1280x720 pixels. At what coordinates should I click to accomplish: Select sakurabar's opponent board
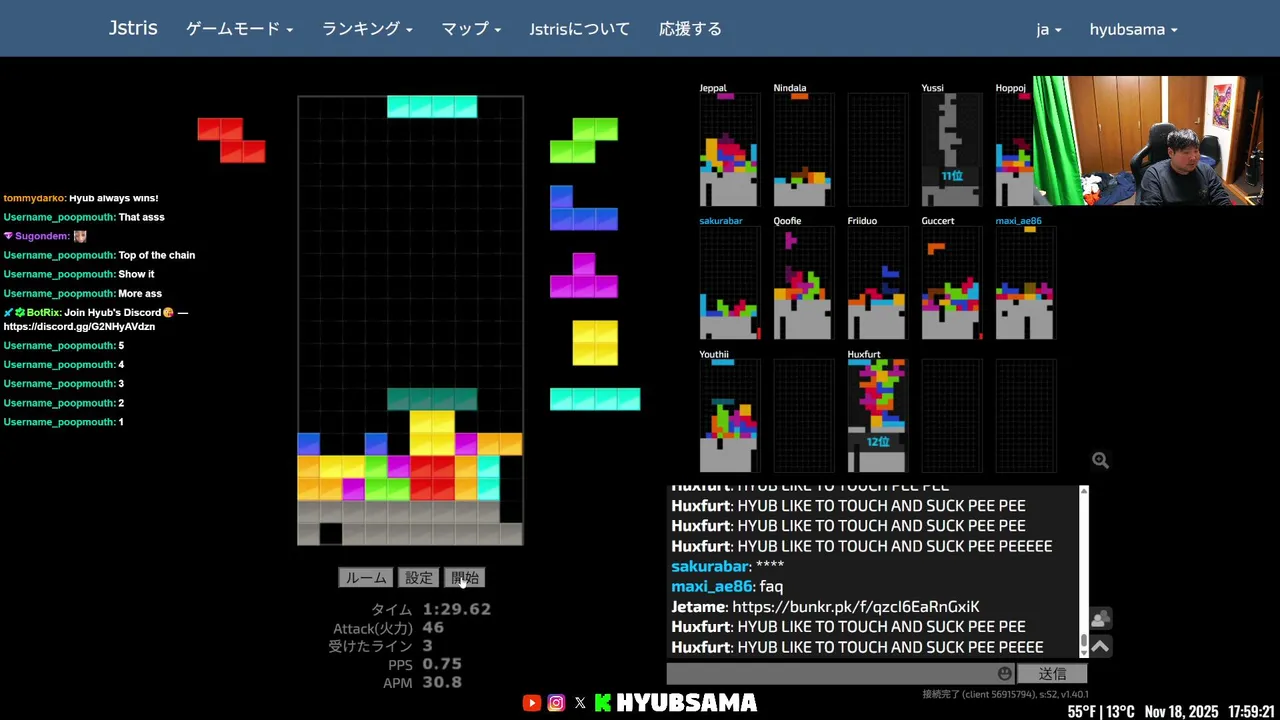(729, 283)
